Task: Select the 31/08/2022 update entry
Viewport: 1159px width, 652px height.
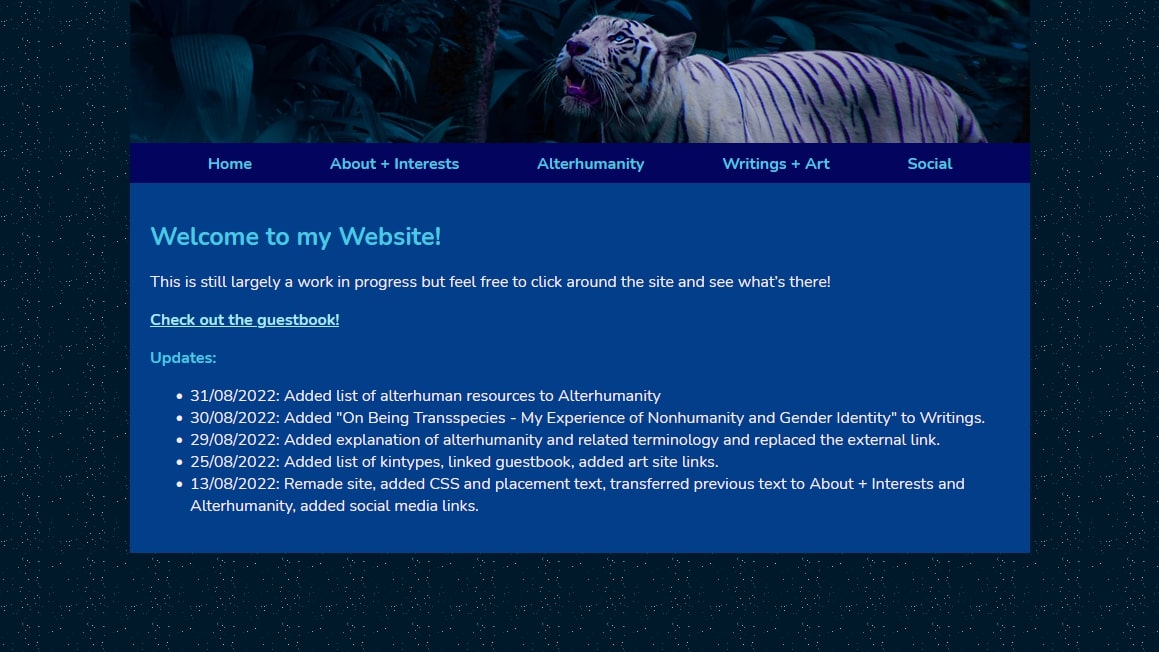Action: pyautogui.click(x=425, y=396)
